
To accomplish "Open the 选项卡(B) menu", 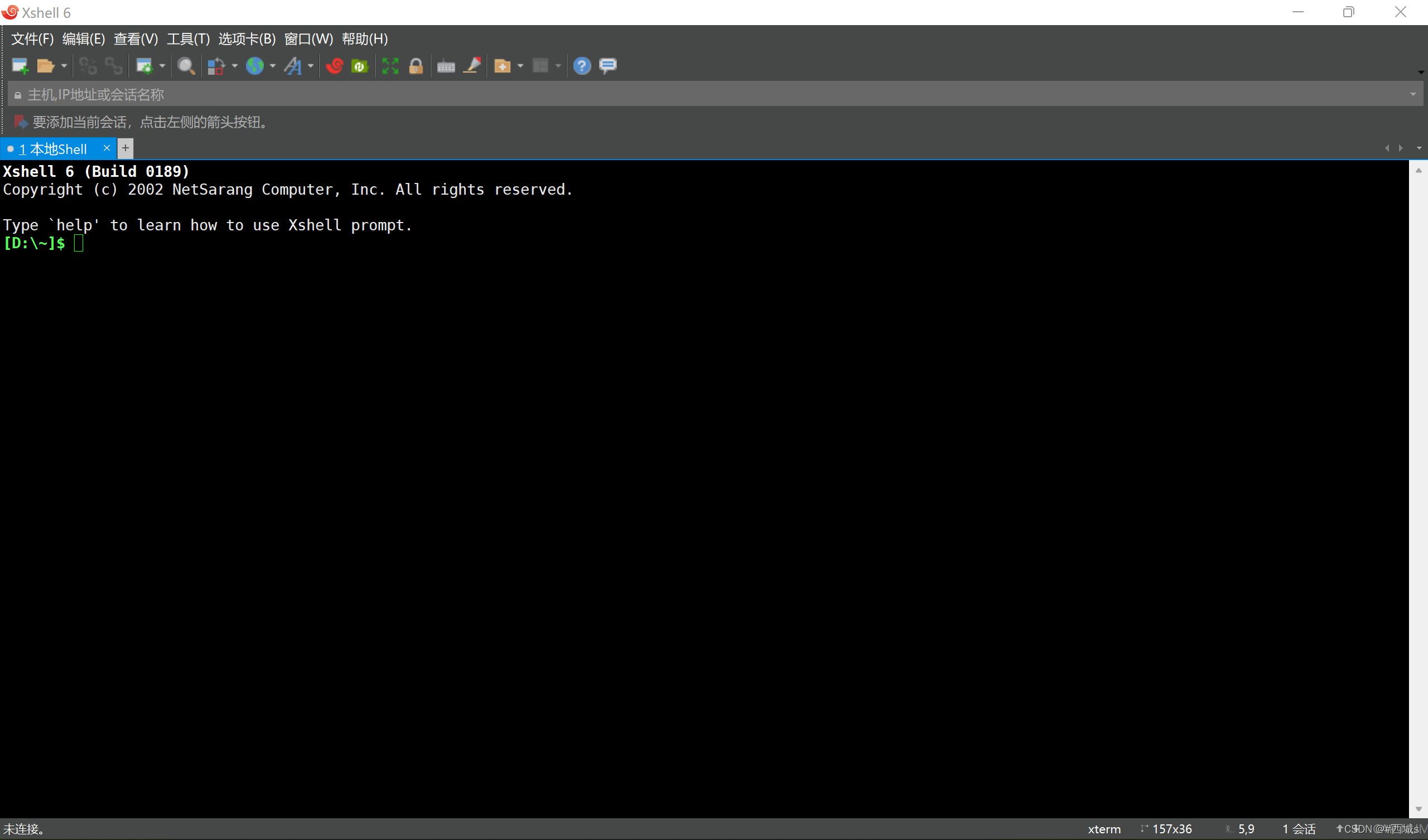I will [247, 39].
